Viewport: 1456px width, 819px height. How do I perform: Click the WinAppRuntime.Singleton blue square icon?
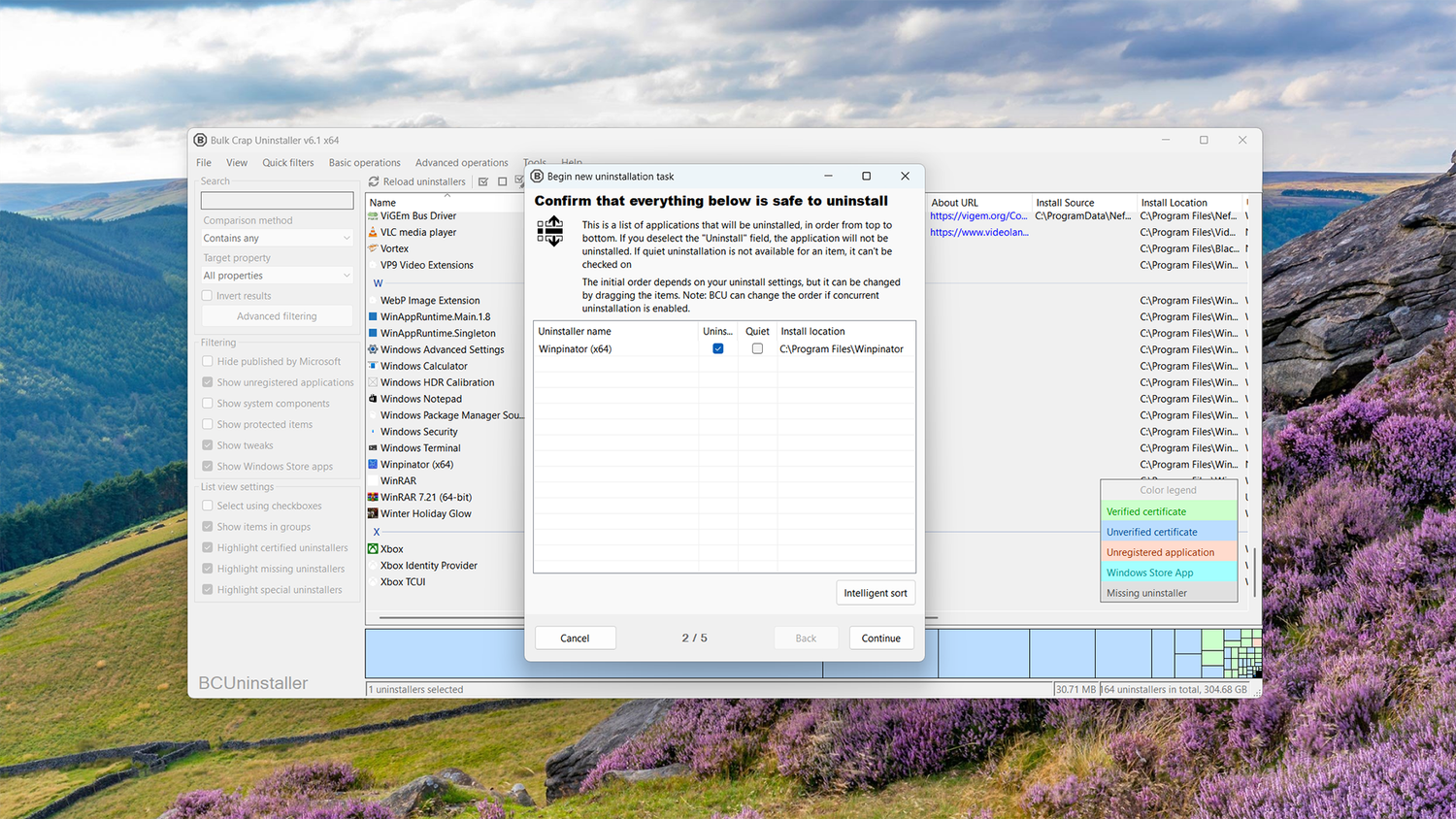coord(373,333)
